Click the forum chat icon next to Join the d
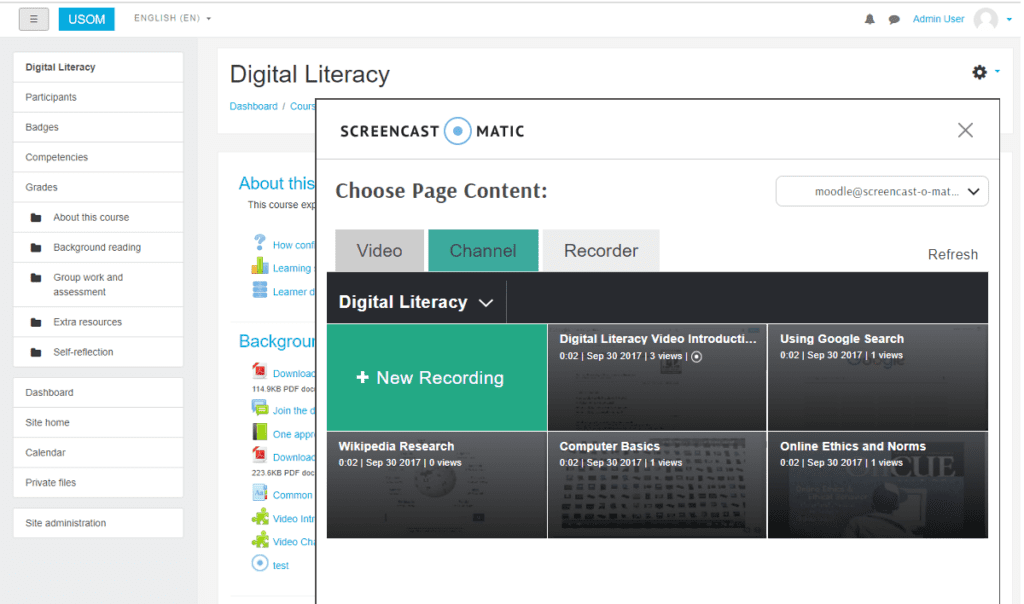 point(259,408)
